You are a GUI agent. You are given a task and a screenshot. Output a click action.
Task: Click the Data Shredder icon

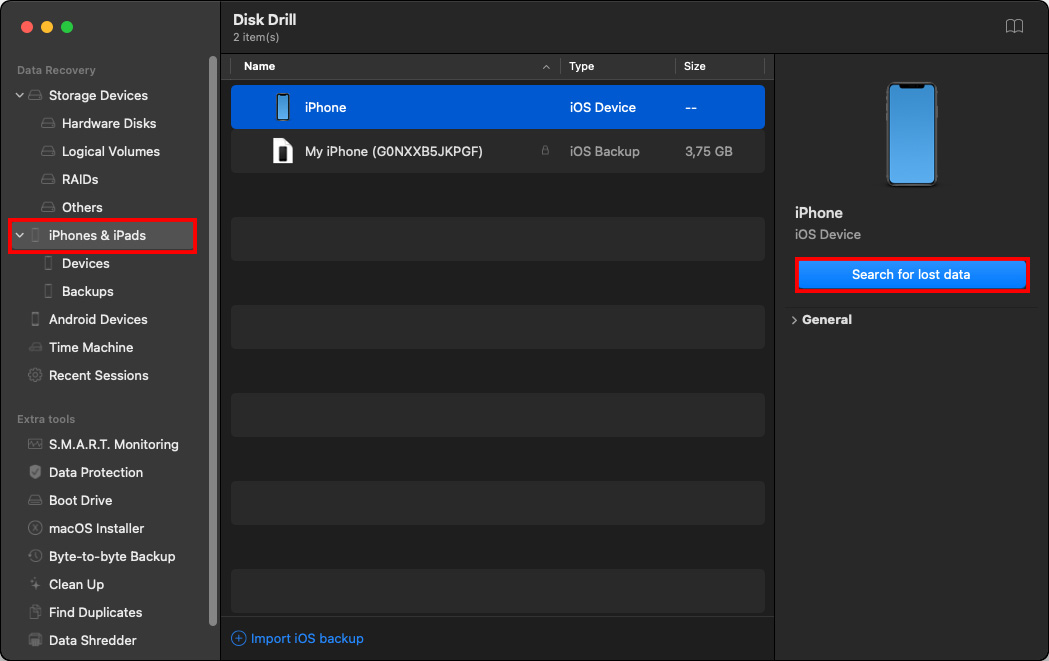pyautogui.click(x=35, y=640)
